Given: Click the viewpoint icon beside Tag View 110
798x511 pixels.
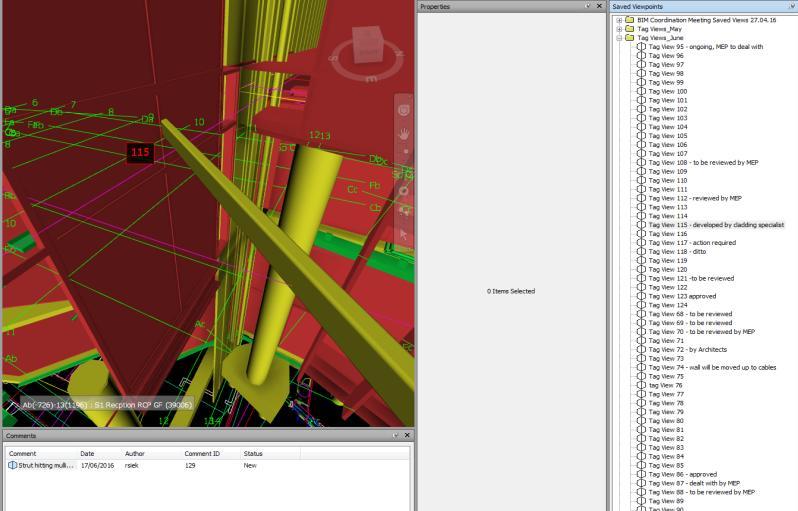Looking at the screenshot, I should [641, 180].
